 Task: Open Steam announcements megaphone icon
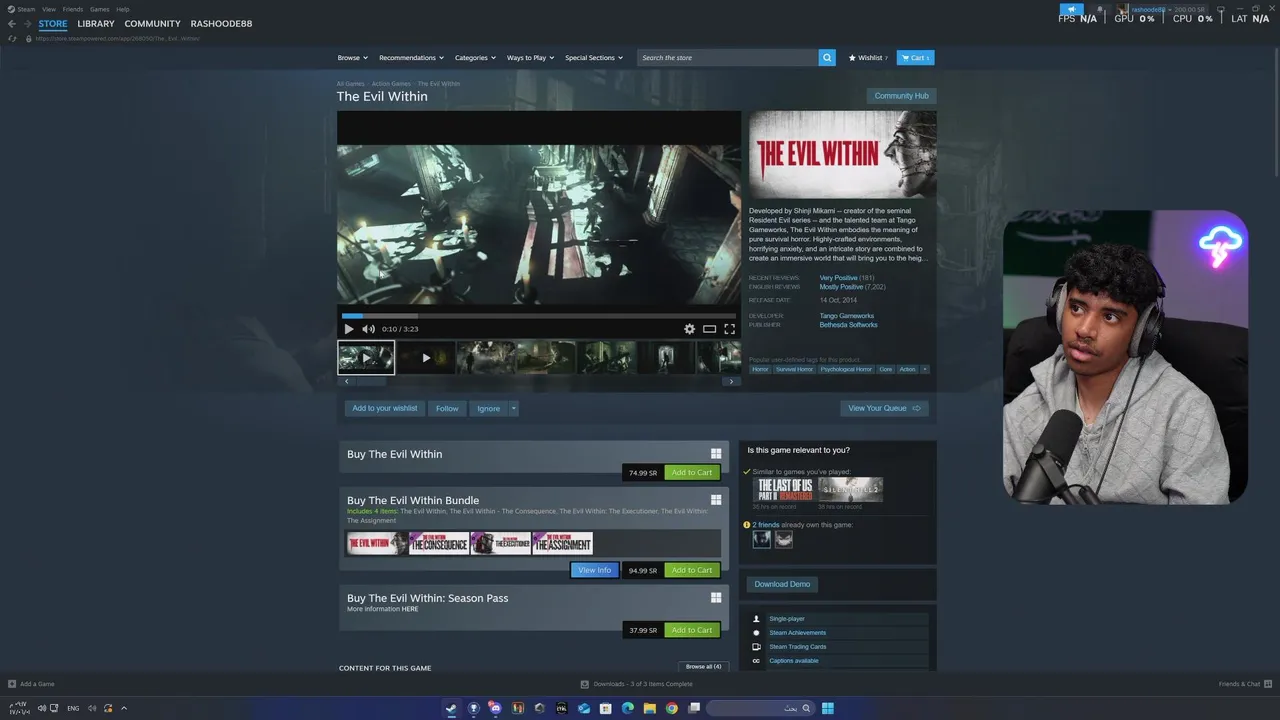tap(1071, 10)
